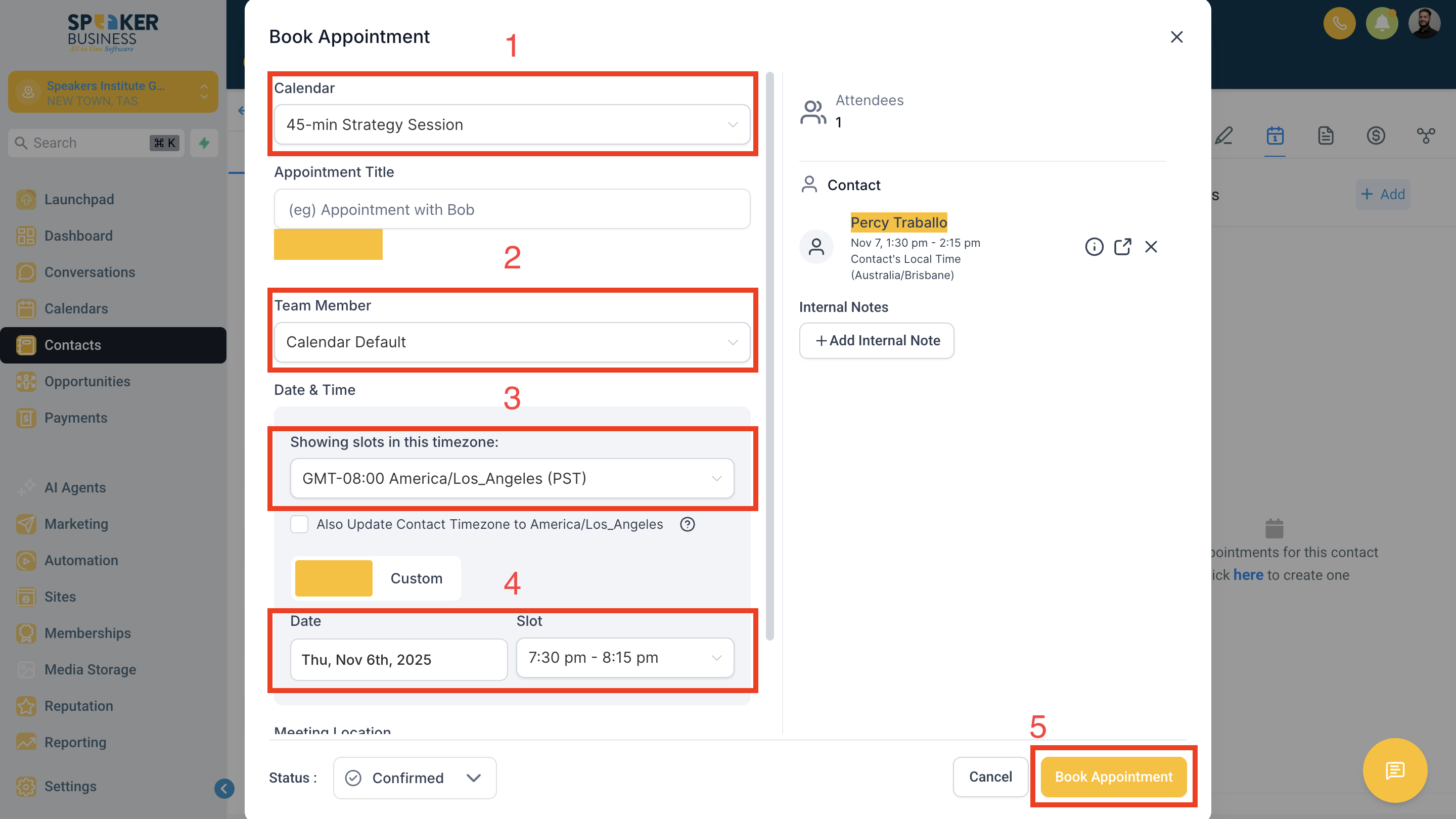Open the Calendar dropdown
The image size is (1456, 819).
[512, 124]
